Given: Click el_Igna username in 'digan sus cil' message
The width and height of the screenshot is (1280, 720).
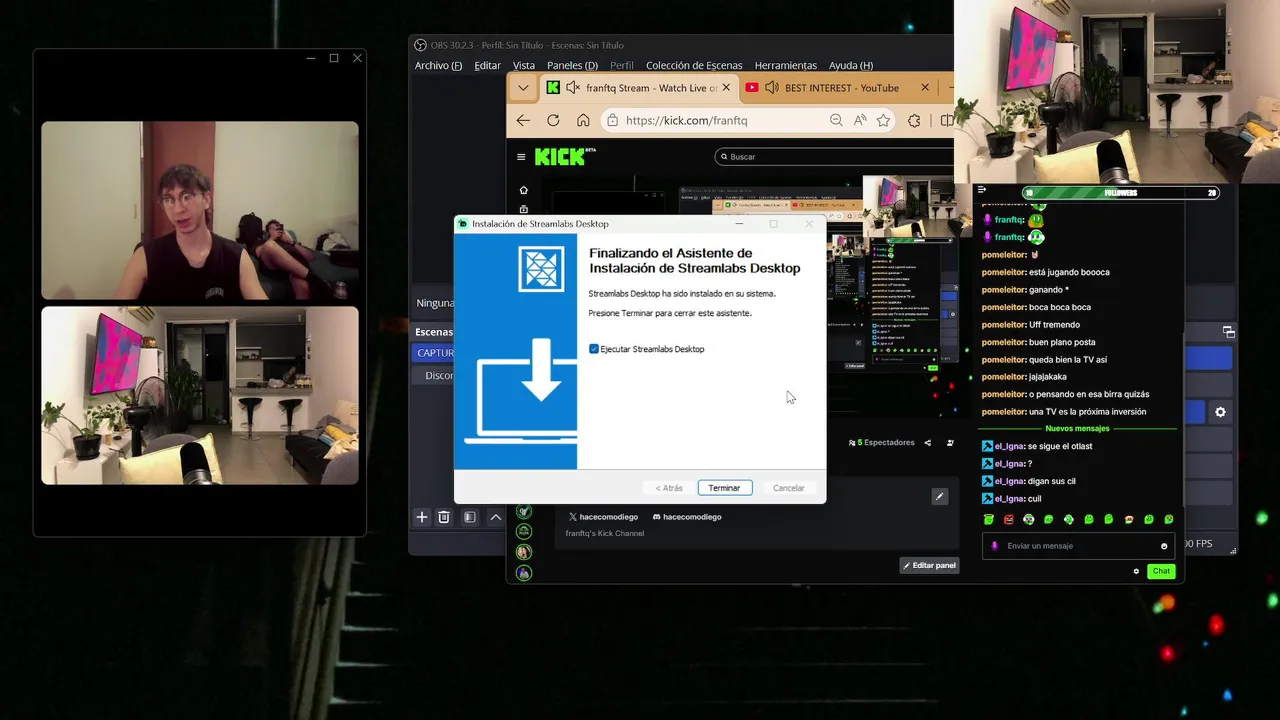Looking at the screenshot, I should click(1011, 481).
